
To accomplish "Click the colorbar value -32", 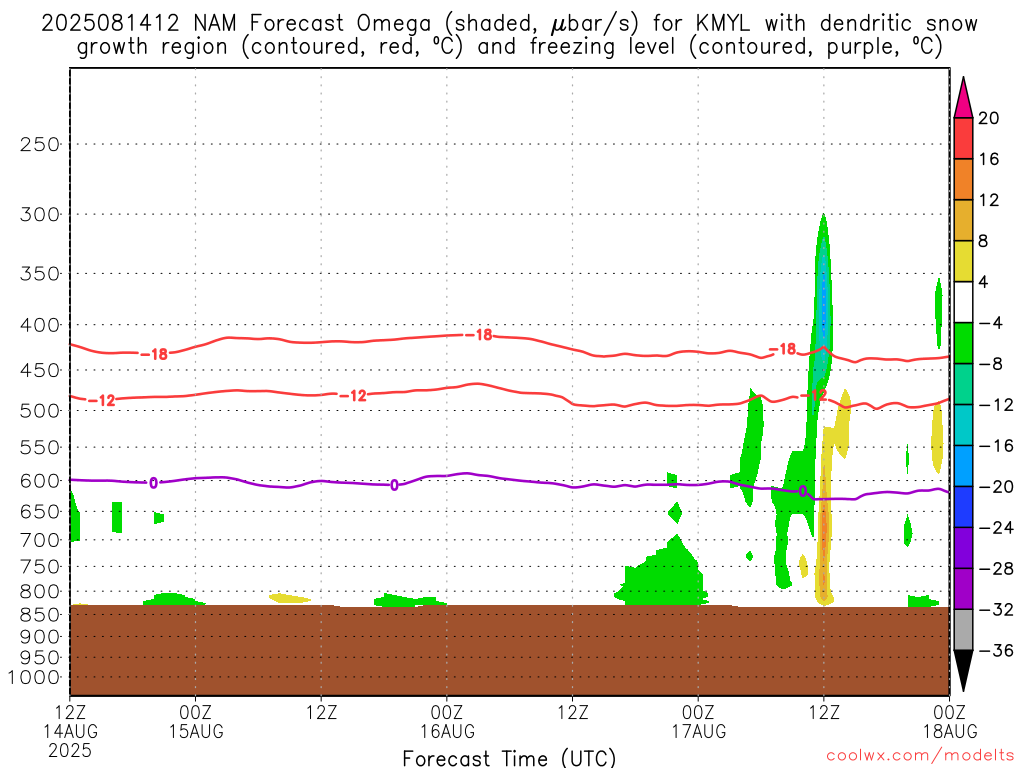I will (x=996, y=609).
